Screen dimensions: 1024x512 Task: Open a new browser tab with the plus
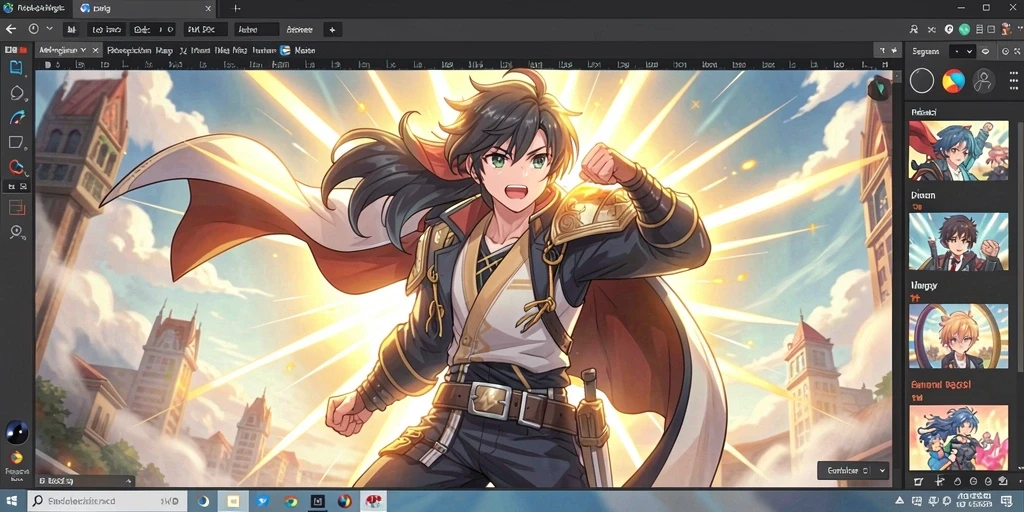coord(236,8)
